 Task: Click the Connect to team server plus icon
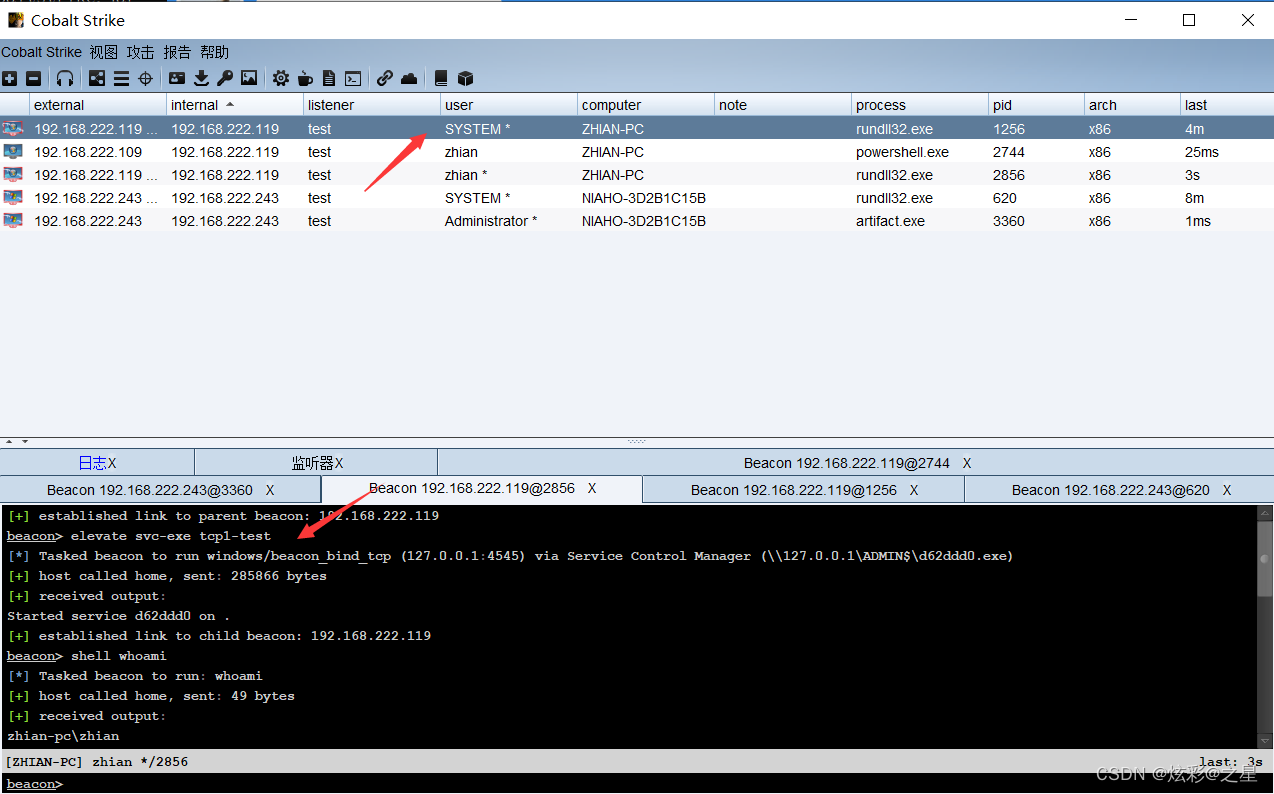(9, 78)
